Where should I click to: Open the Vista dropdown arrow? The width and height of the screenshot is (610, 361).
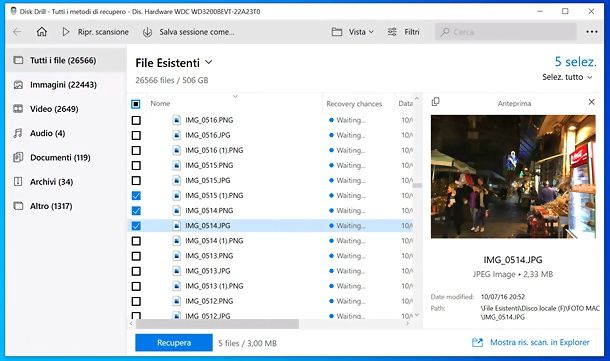371,32
